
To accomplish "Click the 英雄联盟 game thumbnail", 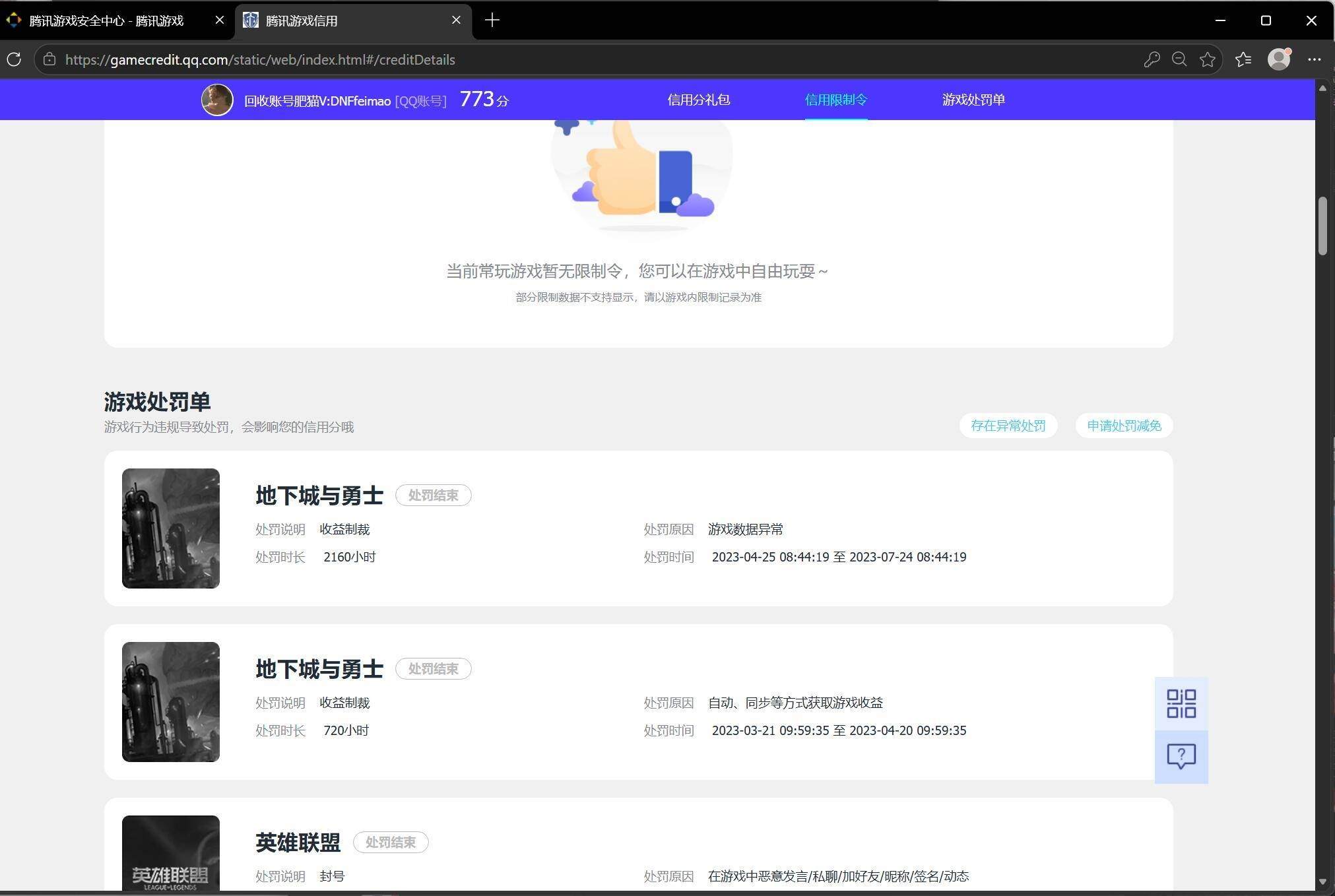I will [x=171, y=853].
